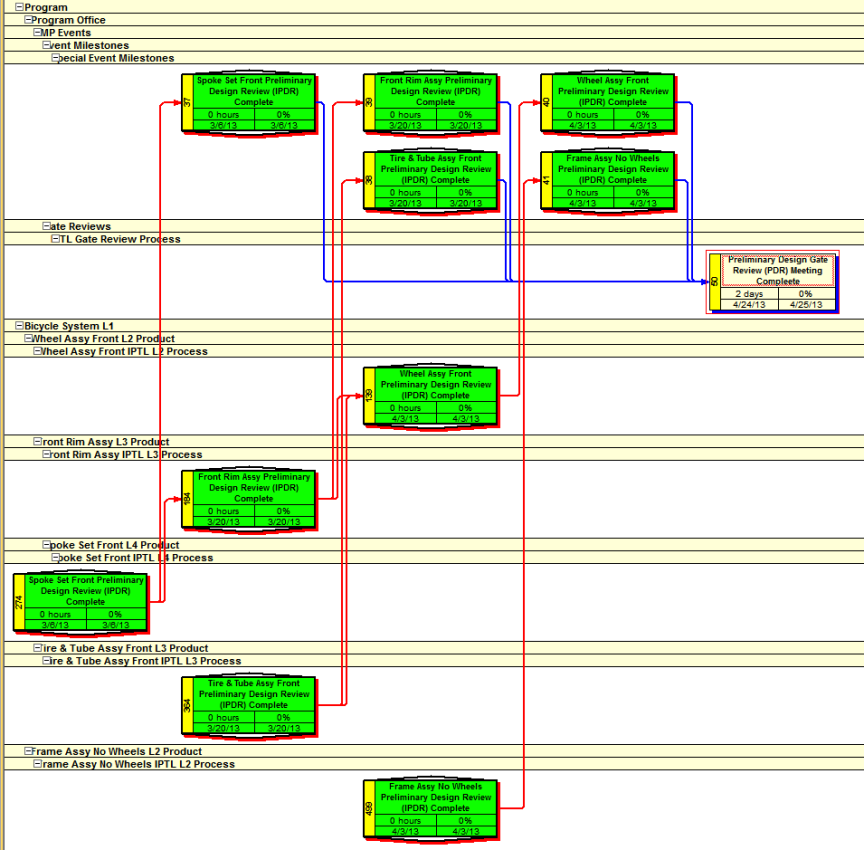864x850 pixels.
Task: Select task 139 Wheel Assy Front node
Action: 435,384
